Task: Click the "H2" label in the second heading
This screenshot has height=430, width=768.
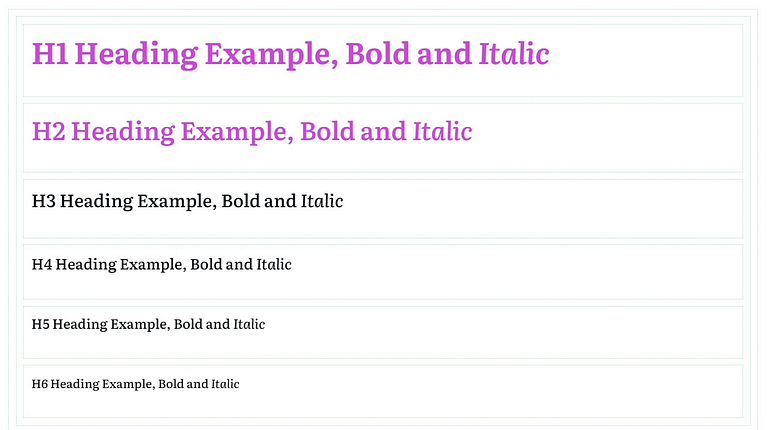Action: pyautogui.click(x=48, y=131)
